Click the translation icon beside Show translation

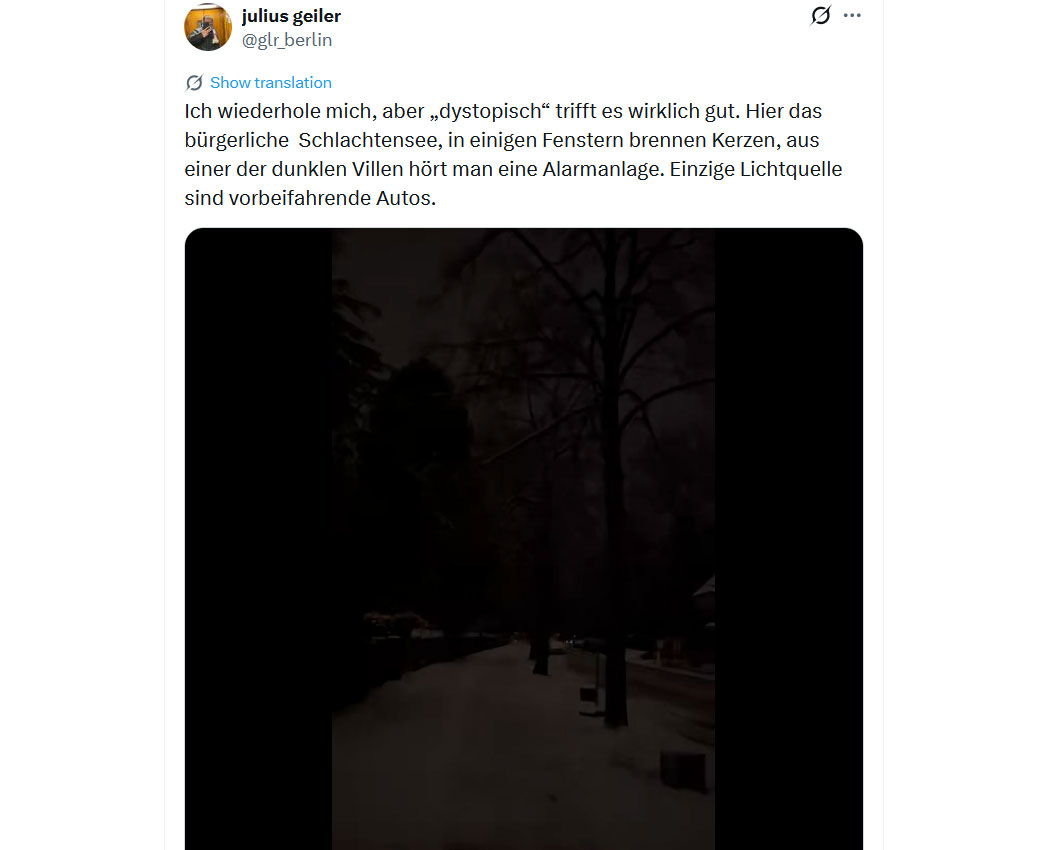pyautogui.click(x=194, y=82)
